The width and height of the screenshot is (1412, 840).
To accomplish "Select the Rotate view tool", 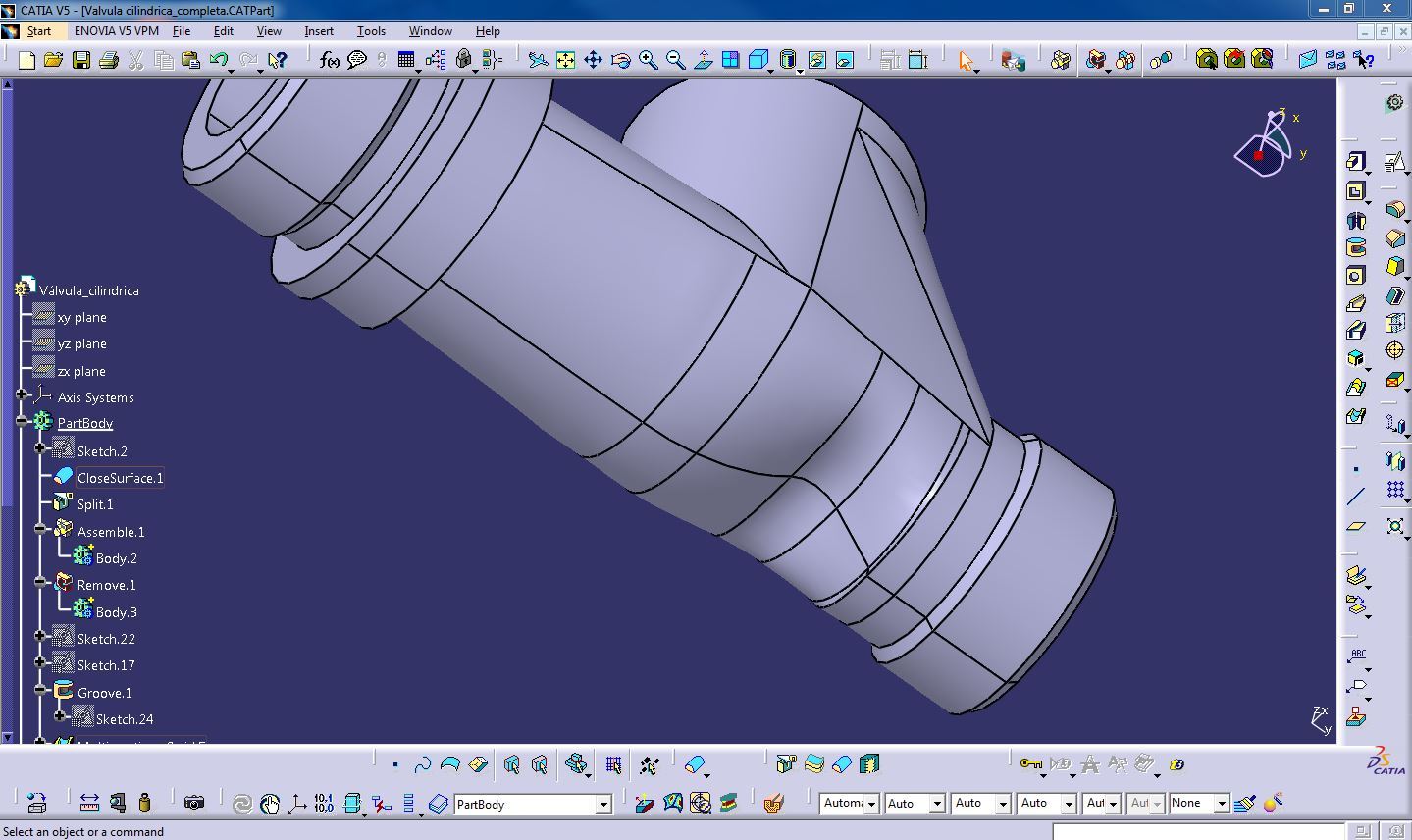I will coord(620,61).
